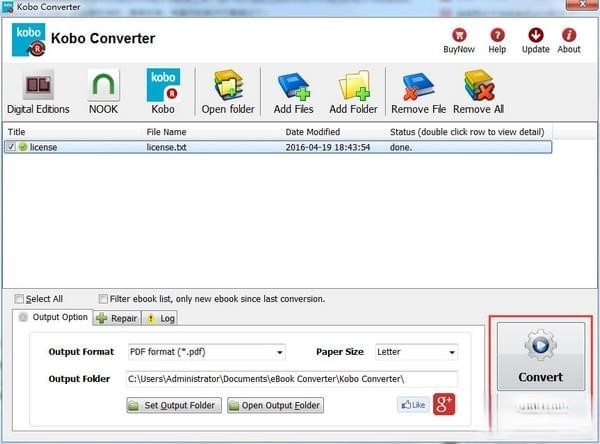Open the BuyNow cart icon
Screen dimensions: 600x444
coord(460,37)
